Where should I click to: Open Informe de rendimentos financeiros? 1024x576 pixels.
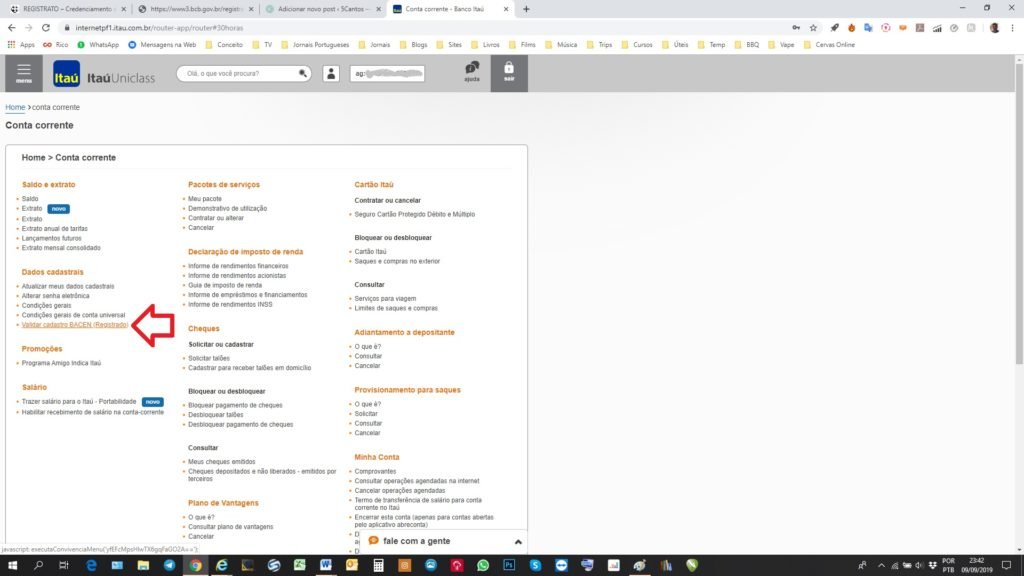tap(238, 266)
